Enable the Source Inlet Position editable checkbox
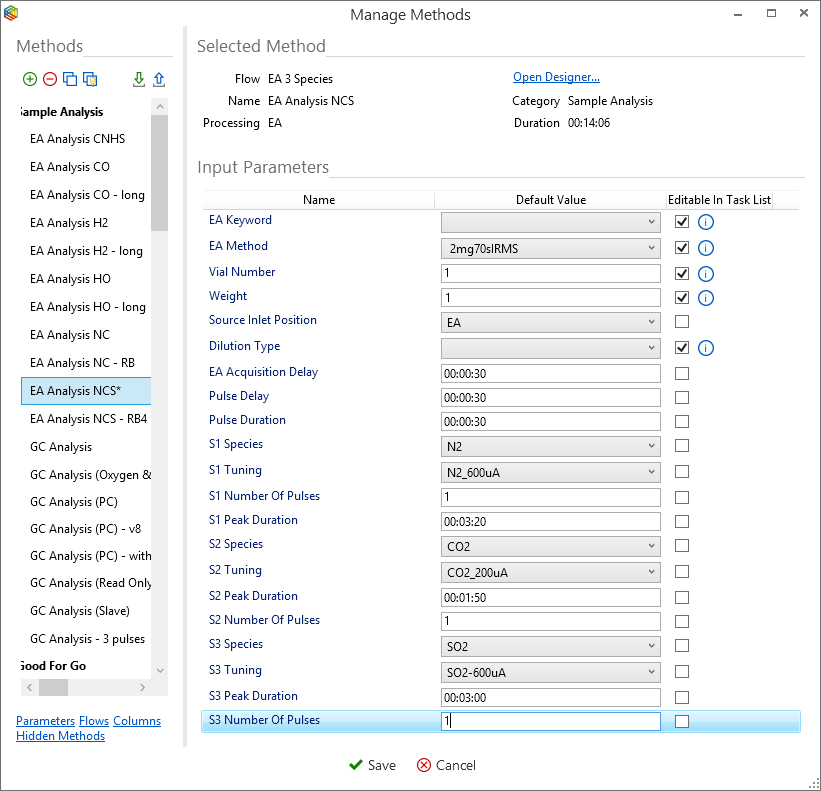The height and width of the screenshot is (791, 821). click(682, 322)
